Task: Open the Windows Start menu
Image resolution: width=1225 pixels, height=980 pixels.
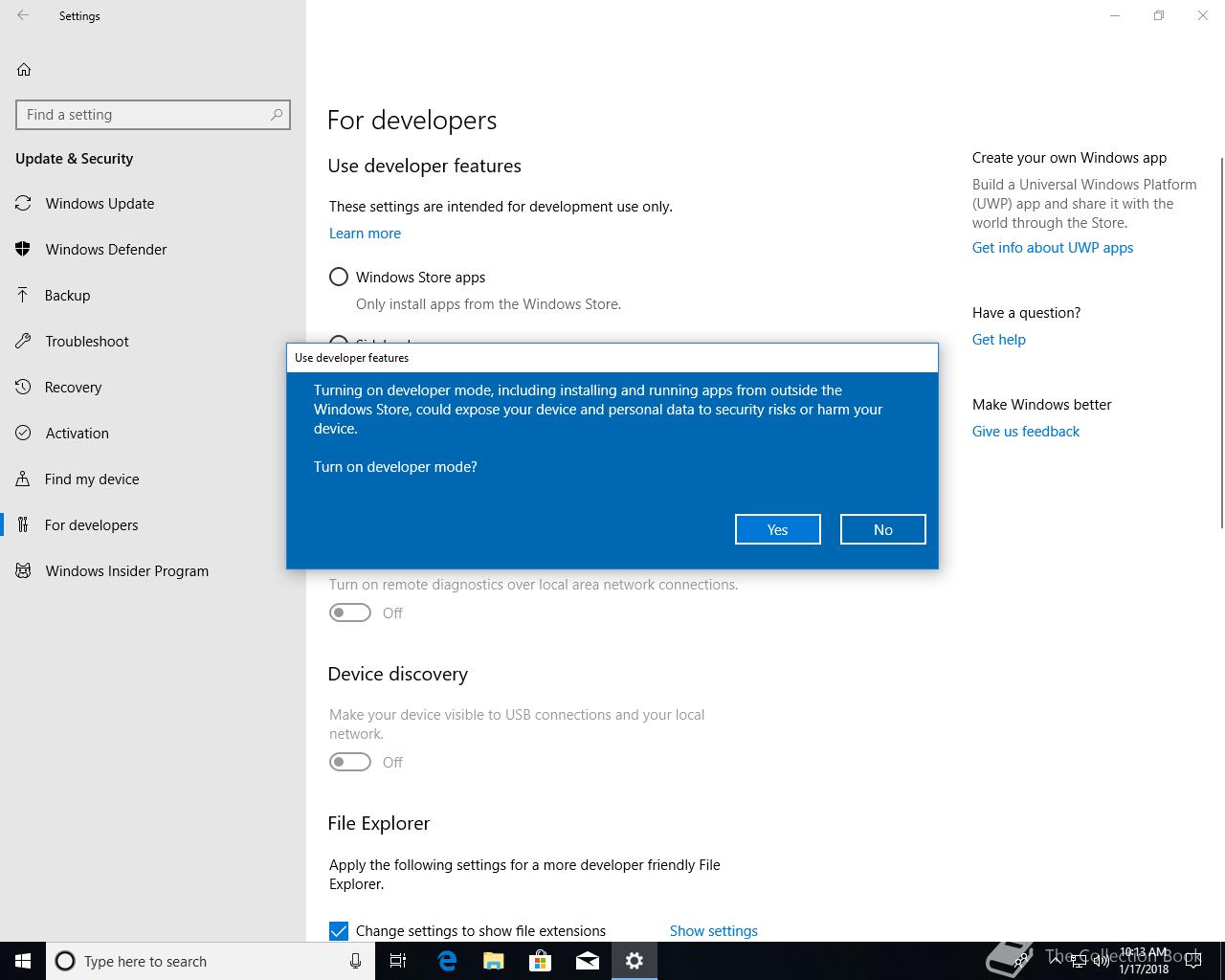Action: pyautogui.click(x=23, y=961)
